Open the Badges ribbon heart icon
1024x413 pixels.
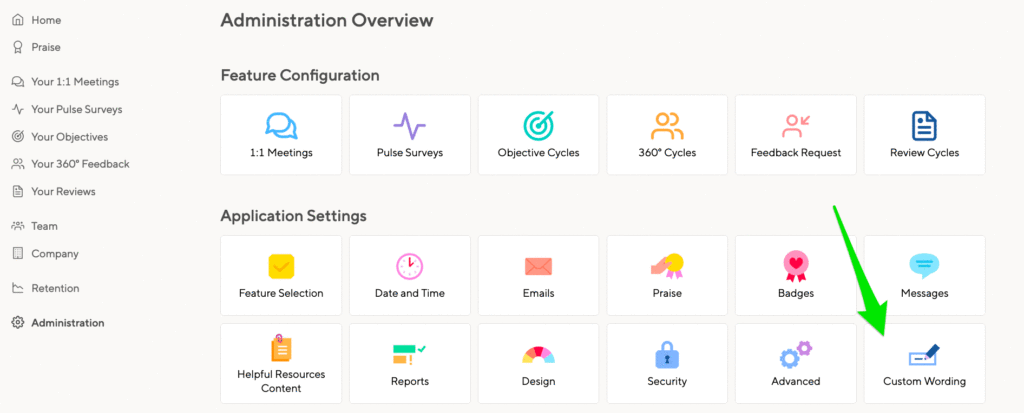coord(795,266)
